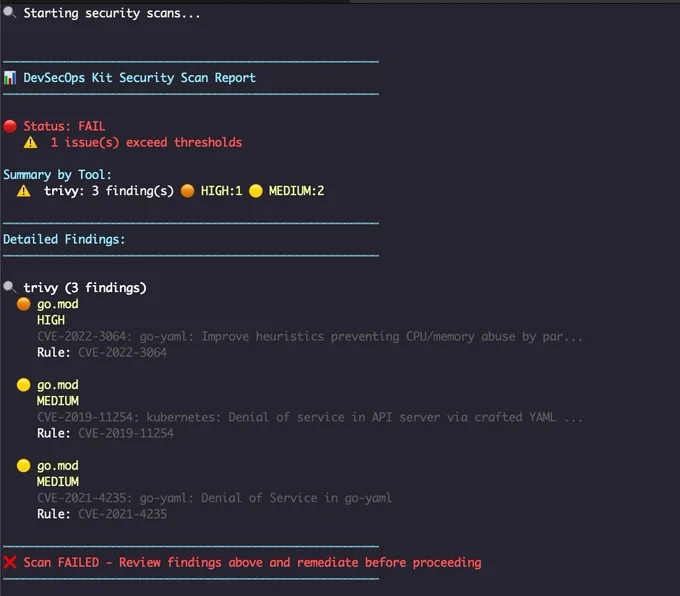Image resolution: width=680 pixels, height=596 pixels.
Task: Click warning triangle before 'trivy: 3 finding(s)'
Action: [x=23, y=191]
